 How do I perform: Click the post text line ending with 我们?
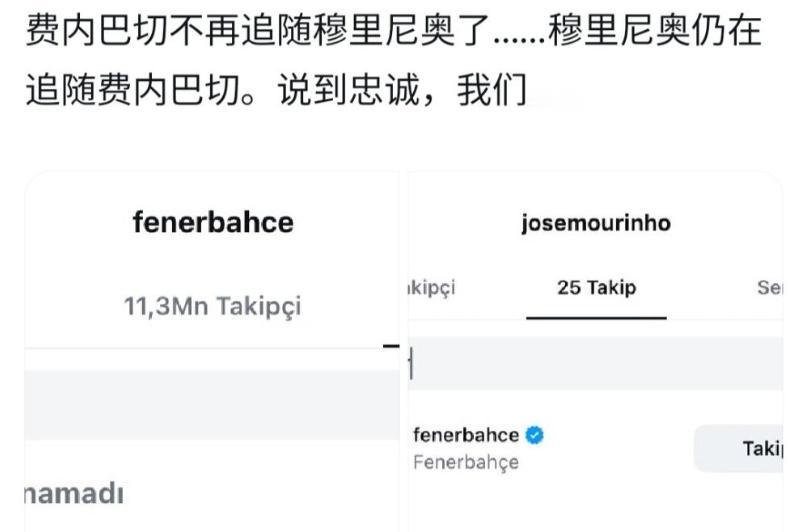click(276, 90)
